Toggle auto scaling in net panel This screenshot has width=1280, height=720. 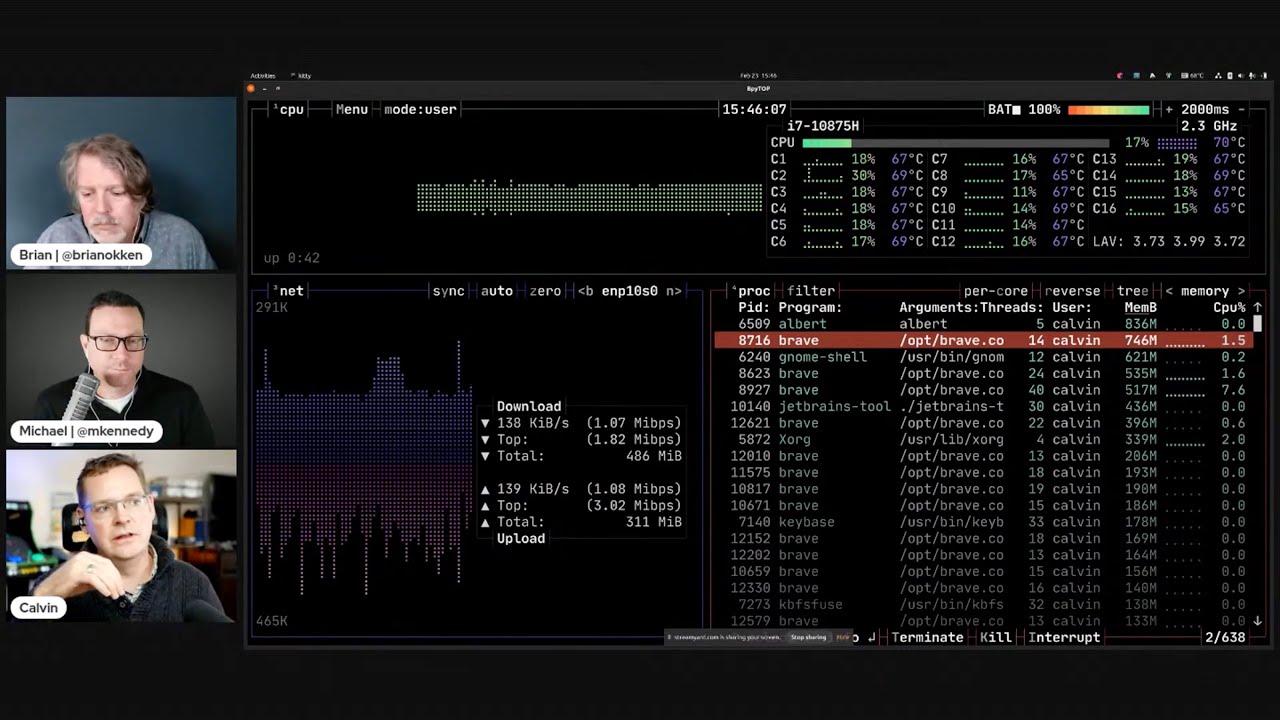coord(496,291)
